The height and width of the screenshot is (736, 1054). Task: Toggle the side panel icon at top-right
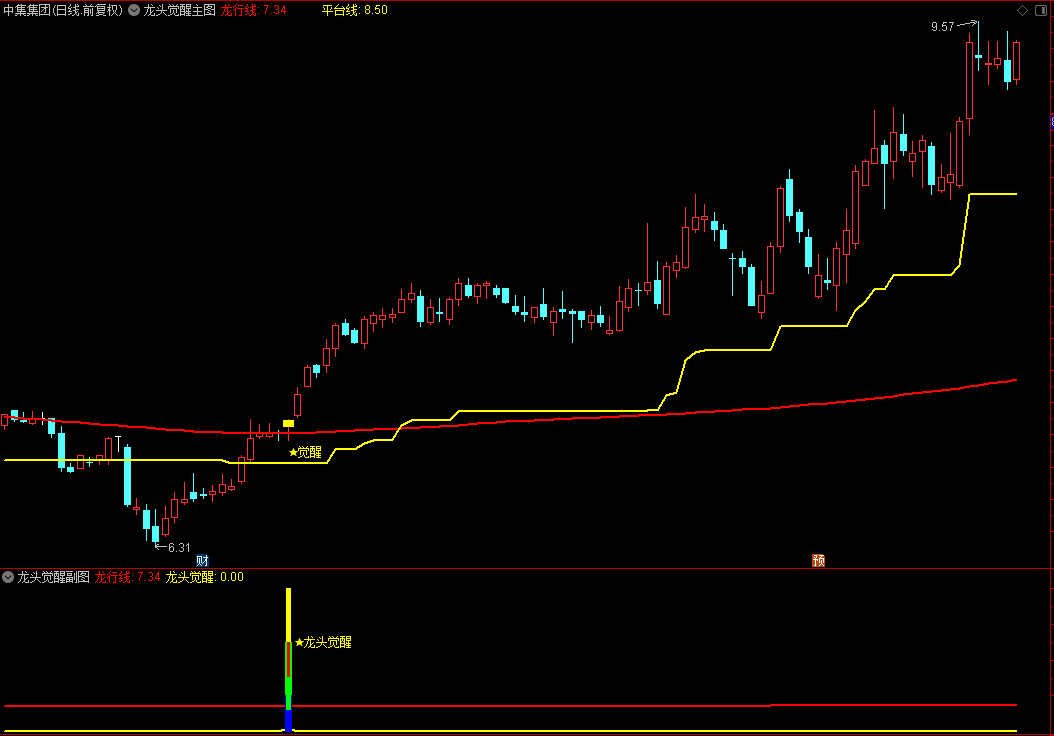1041,10
